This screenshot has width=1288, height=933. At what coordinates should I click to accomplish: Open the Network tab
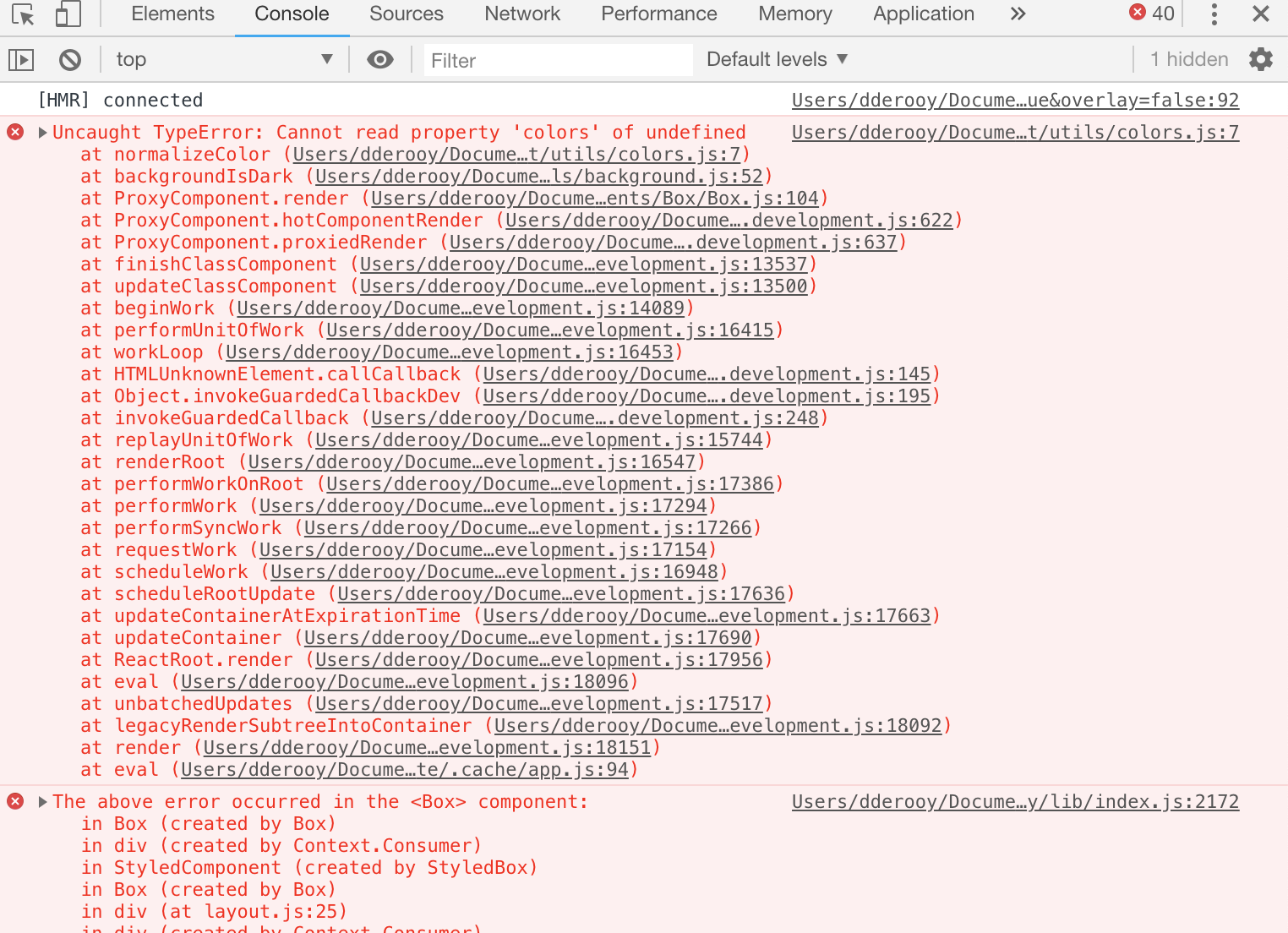click(x=522, y=14)
